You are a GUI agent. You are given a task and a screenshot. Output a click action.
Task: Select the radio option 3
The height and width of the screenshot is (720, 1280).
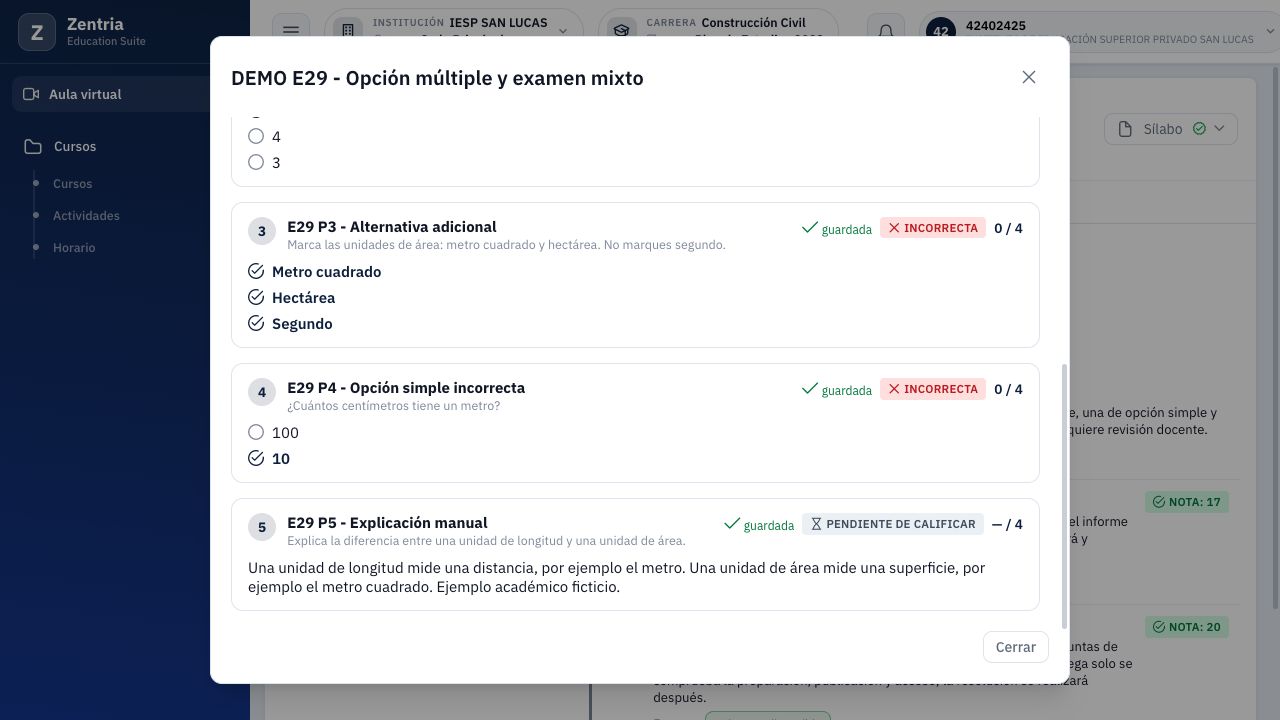click(256, 162)
